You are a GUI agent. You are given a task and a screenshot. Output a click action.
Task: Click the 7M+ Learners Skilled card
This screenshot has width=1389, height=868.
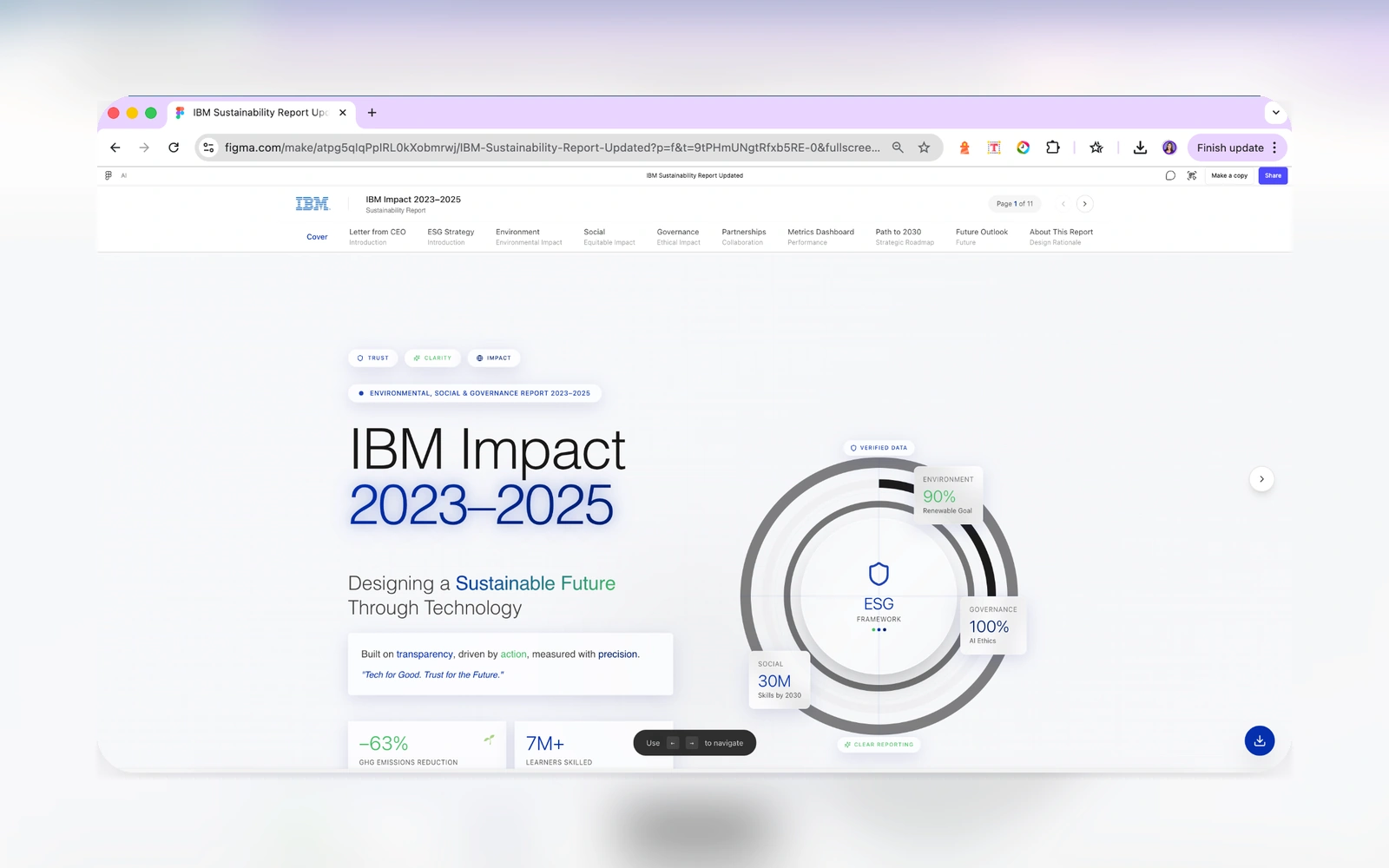594,746
